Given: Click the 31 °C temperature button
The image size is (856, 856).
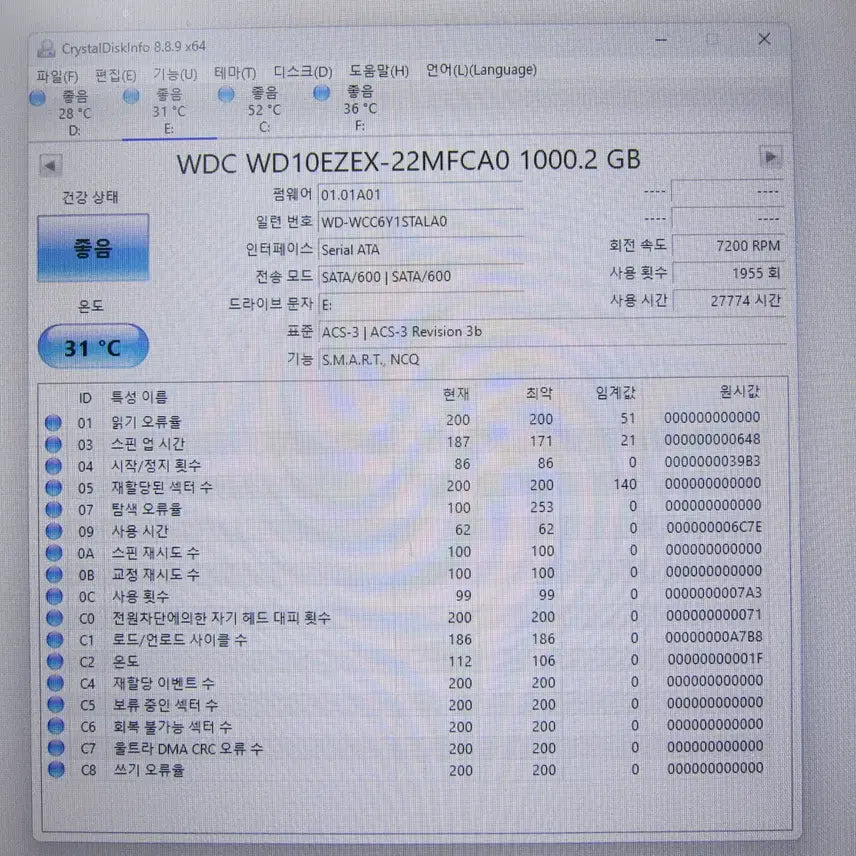Looking at the screenshot, I should click(93, 347).
